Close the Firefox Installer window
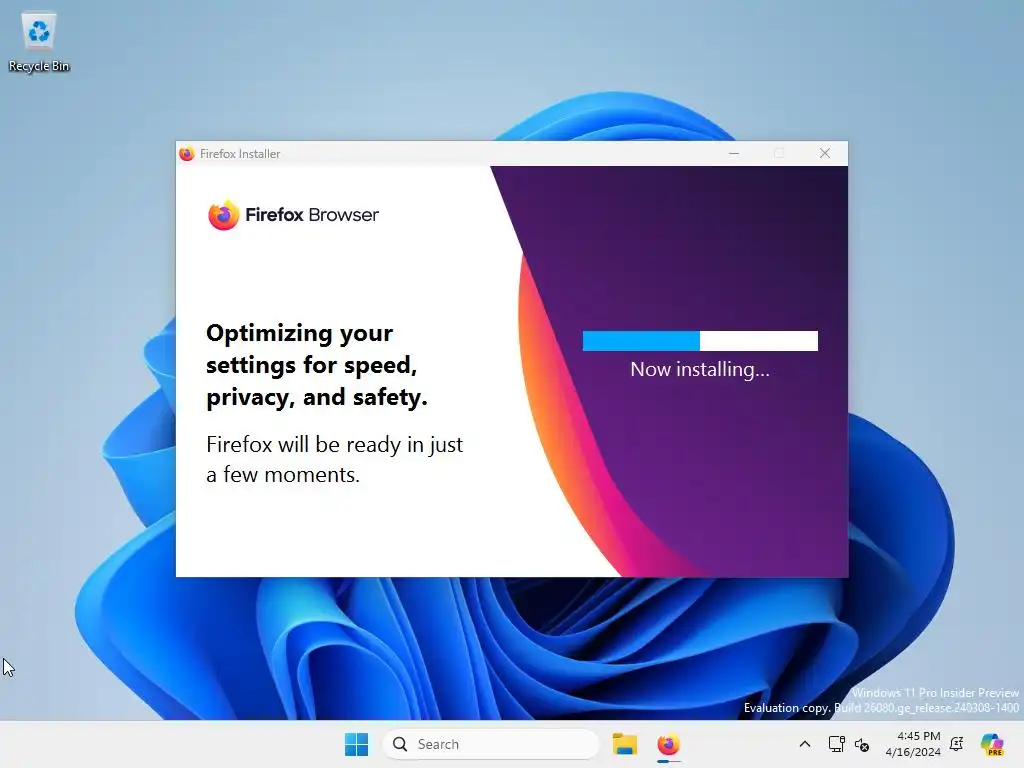 (x=825, y=153)
